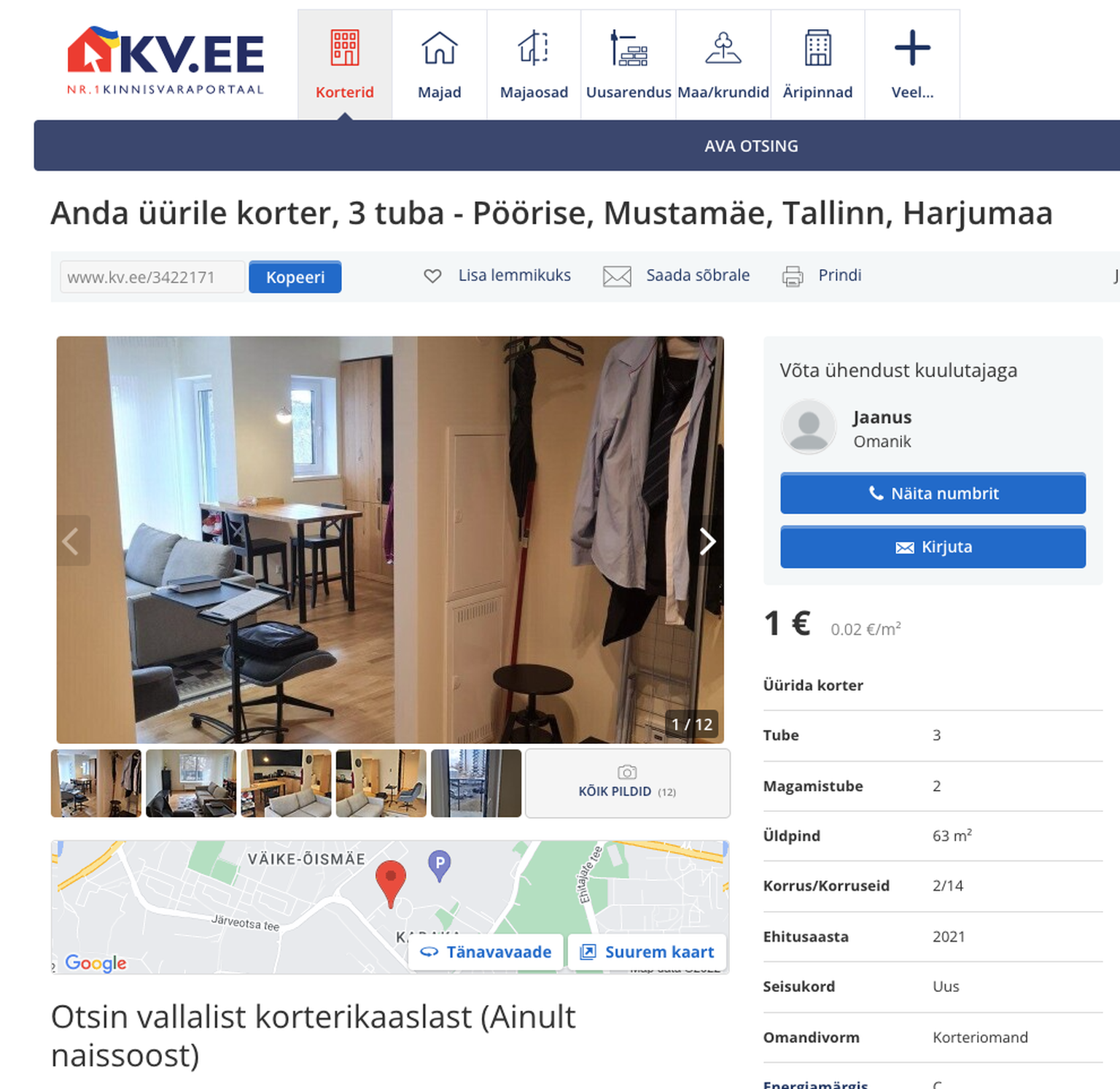The width and height of the screenshot is (1120, 1089).
Task: Reveal phone number via Näita numbrit
Action: 933,493
